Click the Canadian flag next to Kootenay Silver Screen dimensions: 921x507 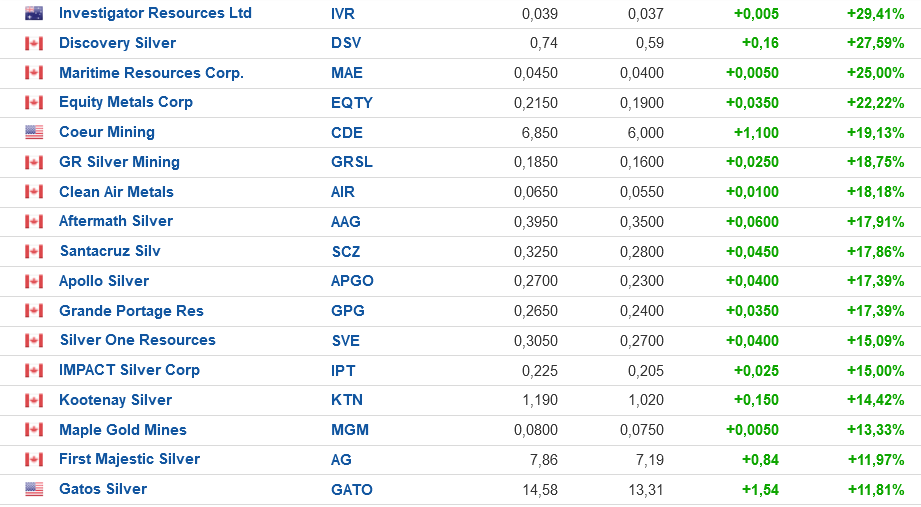tap(34, 401)
